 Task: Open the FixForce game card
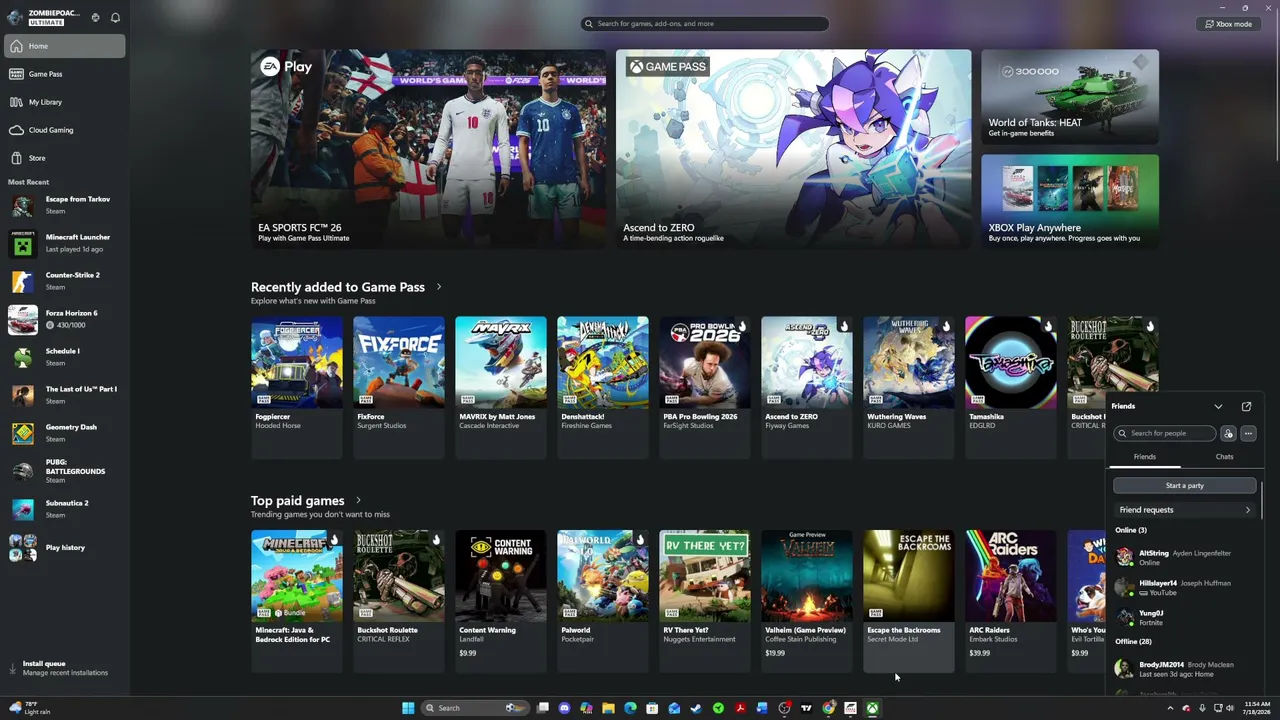(x=399, y=387)
